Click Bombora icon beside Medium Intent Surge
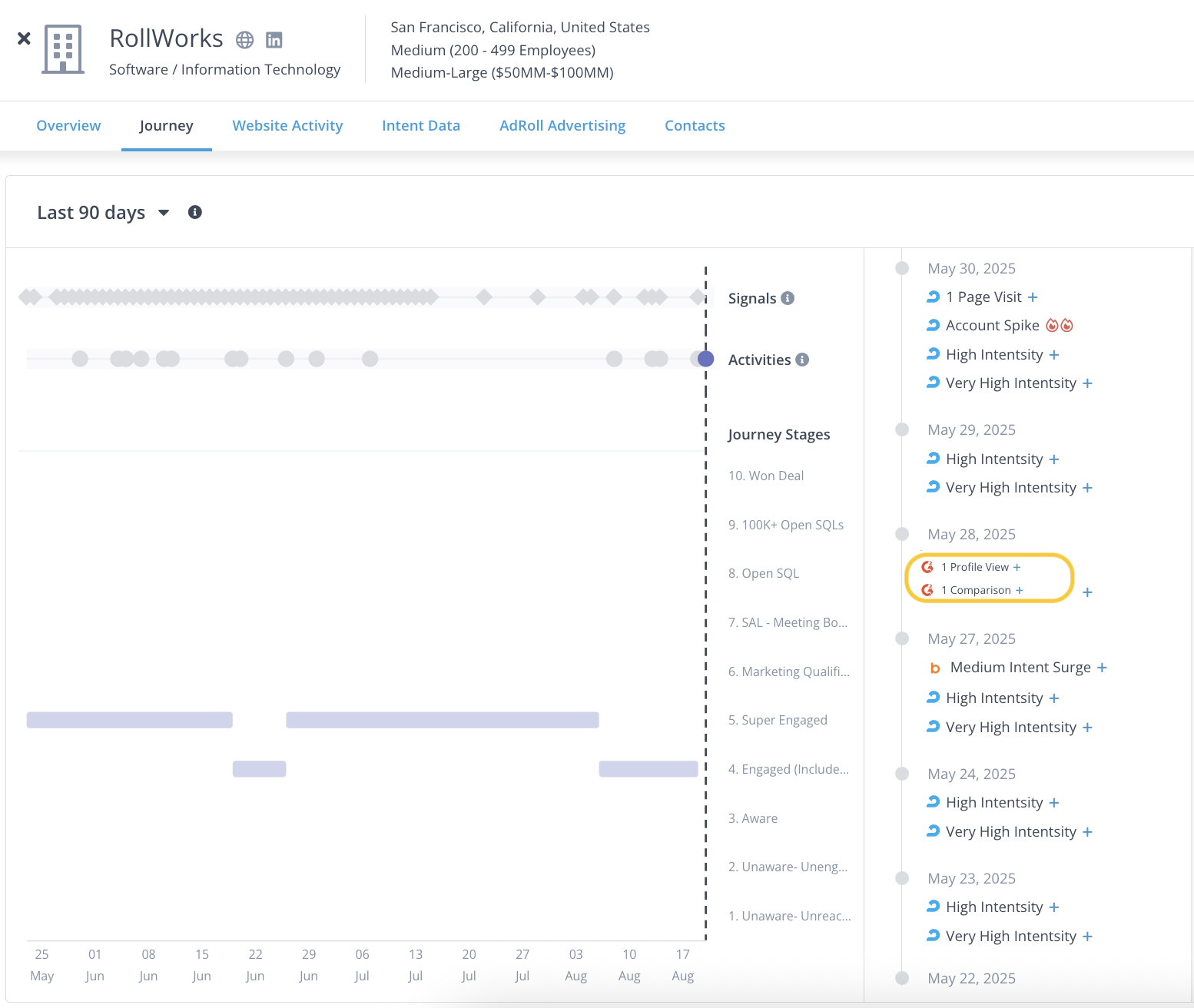The height and width of the screenshot is (1008, 1194). 935,668
